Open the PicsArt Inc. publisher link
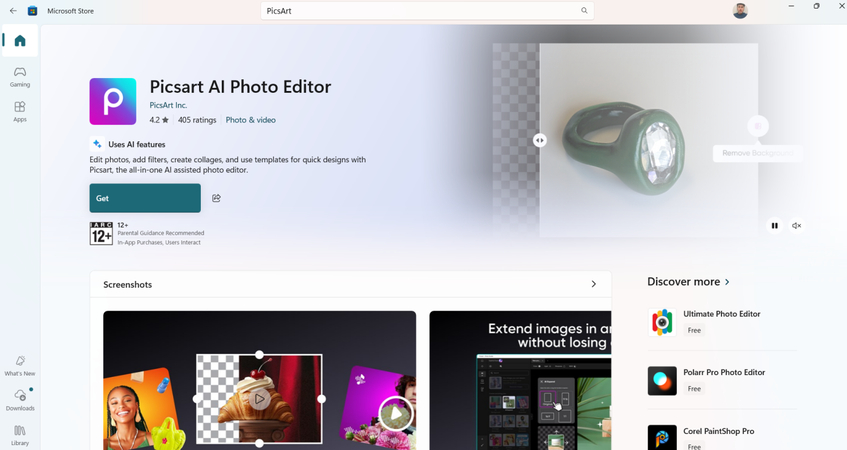This screenshot has height=450, width=847. (168, 105)
